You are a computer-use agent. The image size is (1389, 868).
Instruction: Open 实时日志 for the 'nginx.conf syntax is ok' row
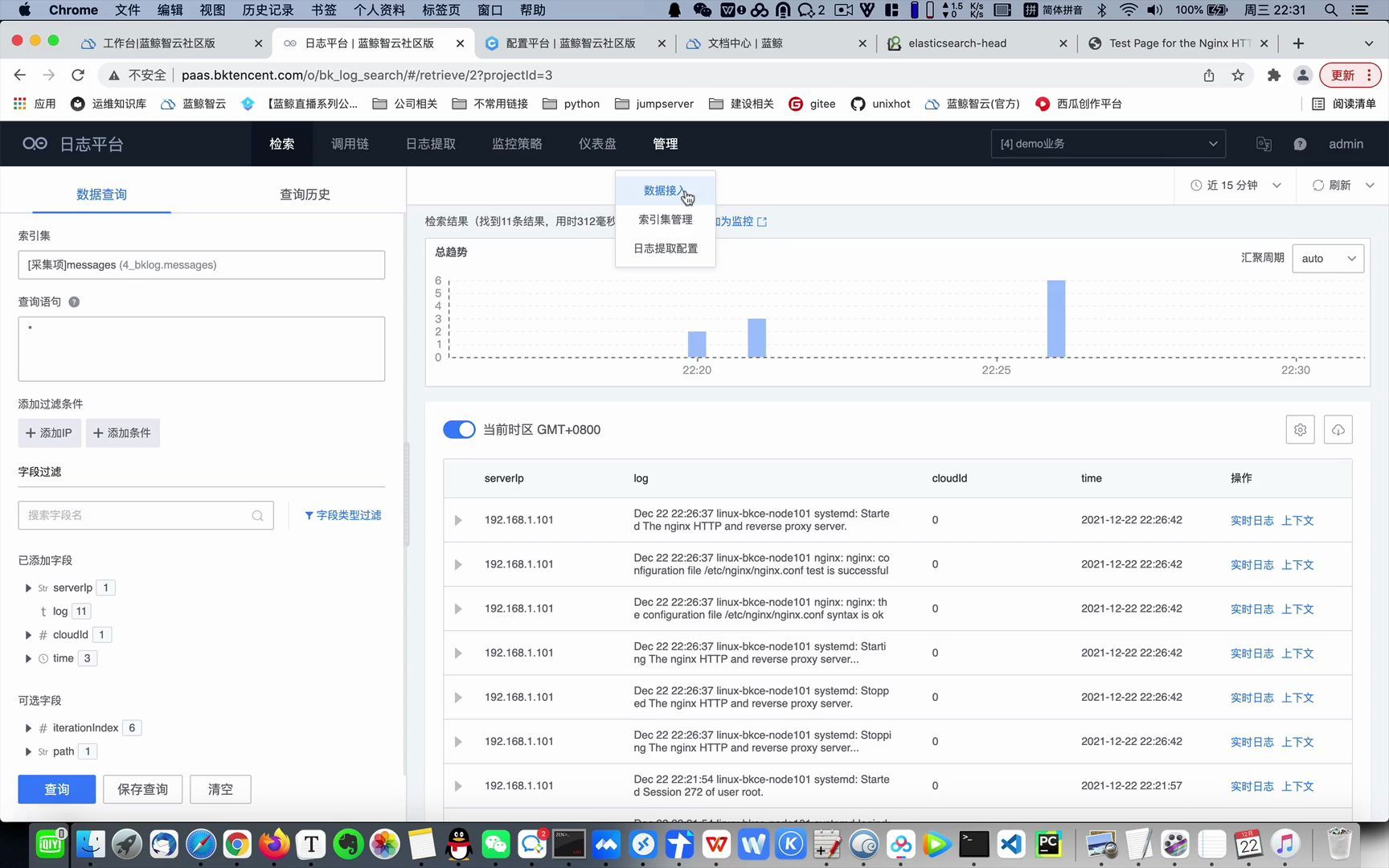(x=1252, y=609)
